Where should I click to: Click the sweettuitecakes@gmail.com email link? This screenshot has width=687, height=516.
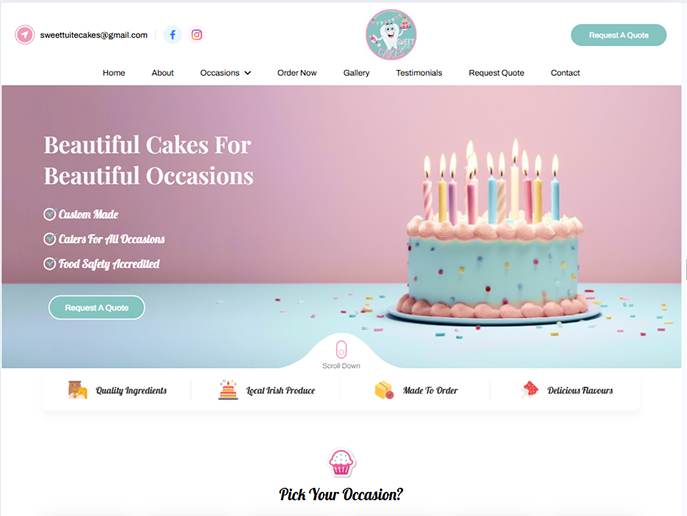tap(94, 35)
